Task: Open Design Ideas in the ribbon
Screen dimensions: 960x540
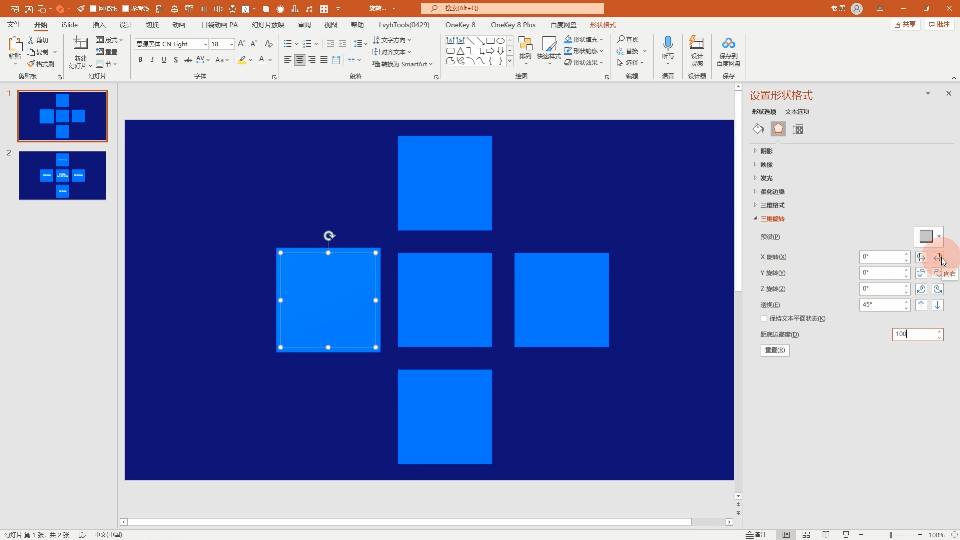Action: coord(697,50)
